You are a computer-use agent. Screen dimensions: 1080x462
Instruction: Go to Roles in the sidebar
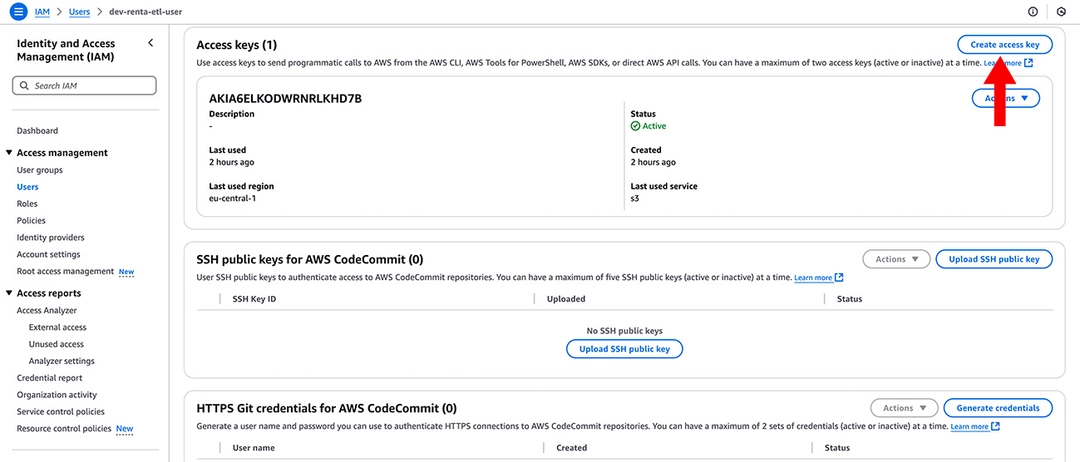pos(27,204)
